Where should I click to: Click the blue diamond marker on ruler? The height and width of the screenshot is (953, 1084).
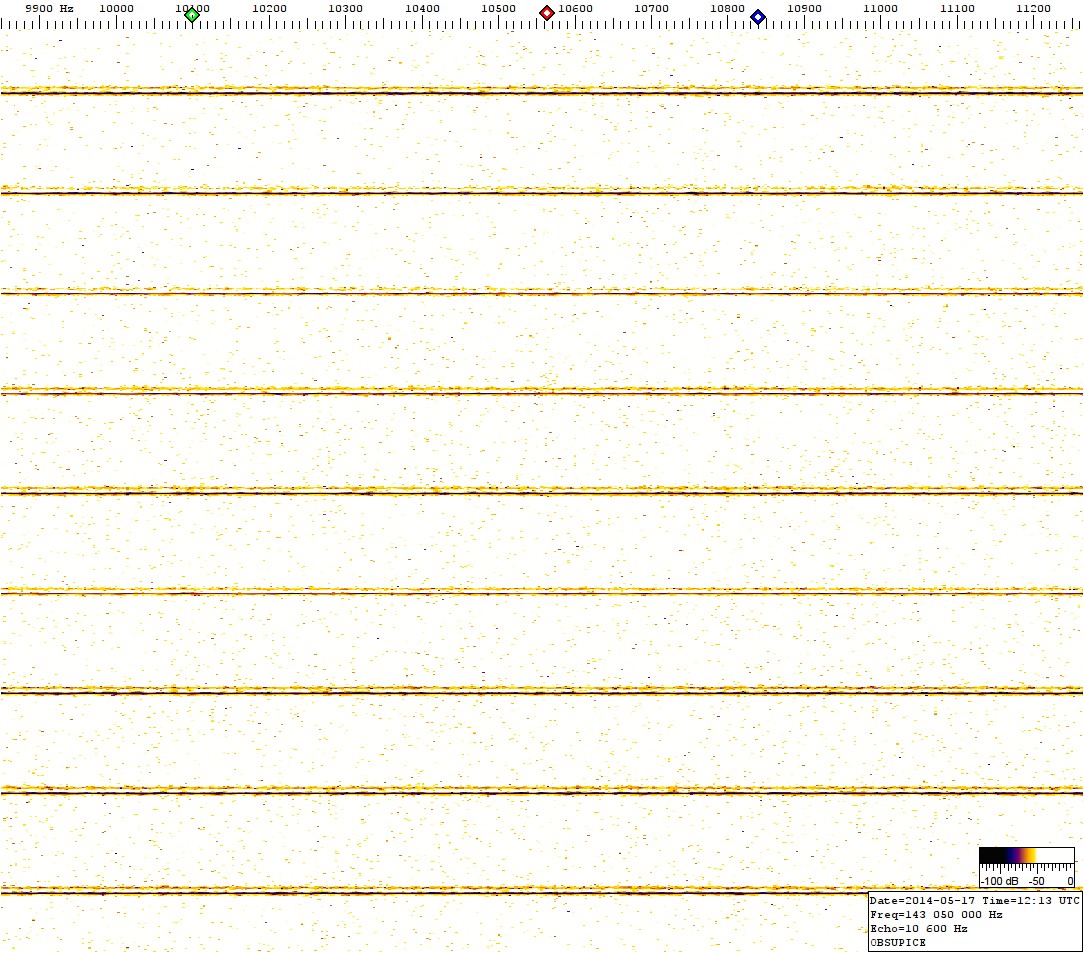[x=758, y=16]
